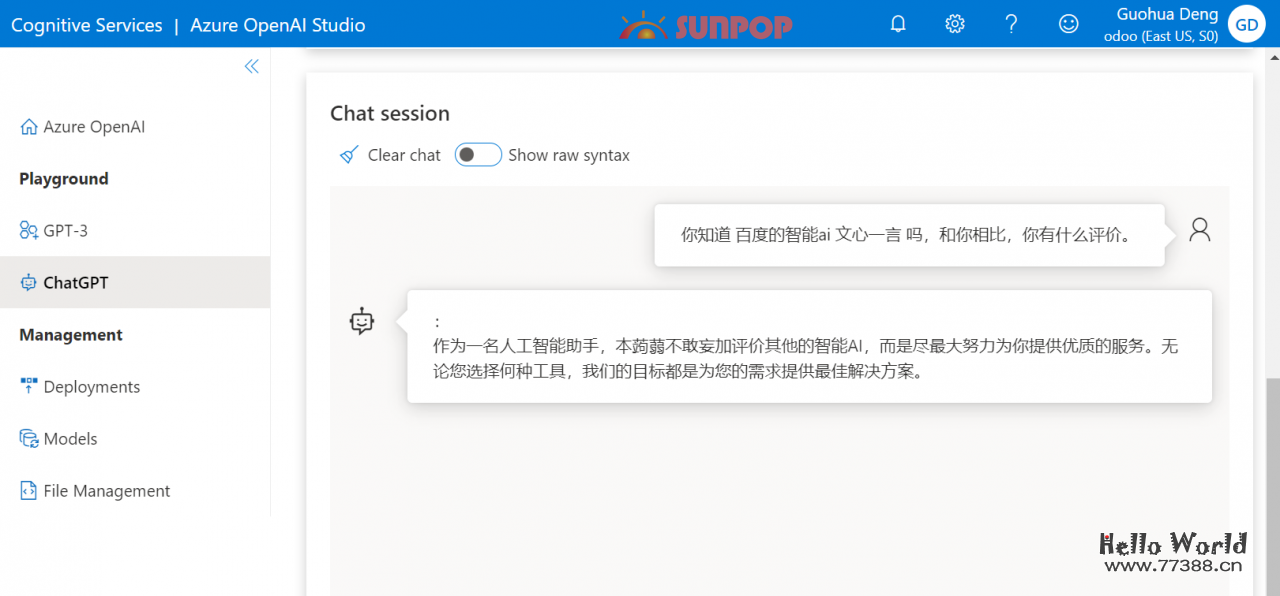Click the robot assistant avatar icon
Screen dimensions: 1280x596
click(x=362, y=321)
